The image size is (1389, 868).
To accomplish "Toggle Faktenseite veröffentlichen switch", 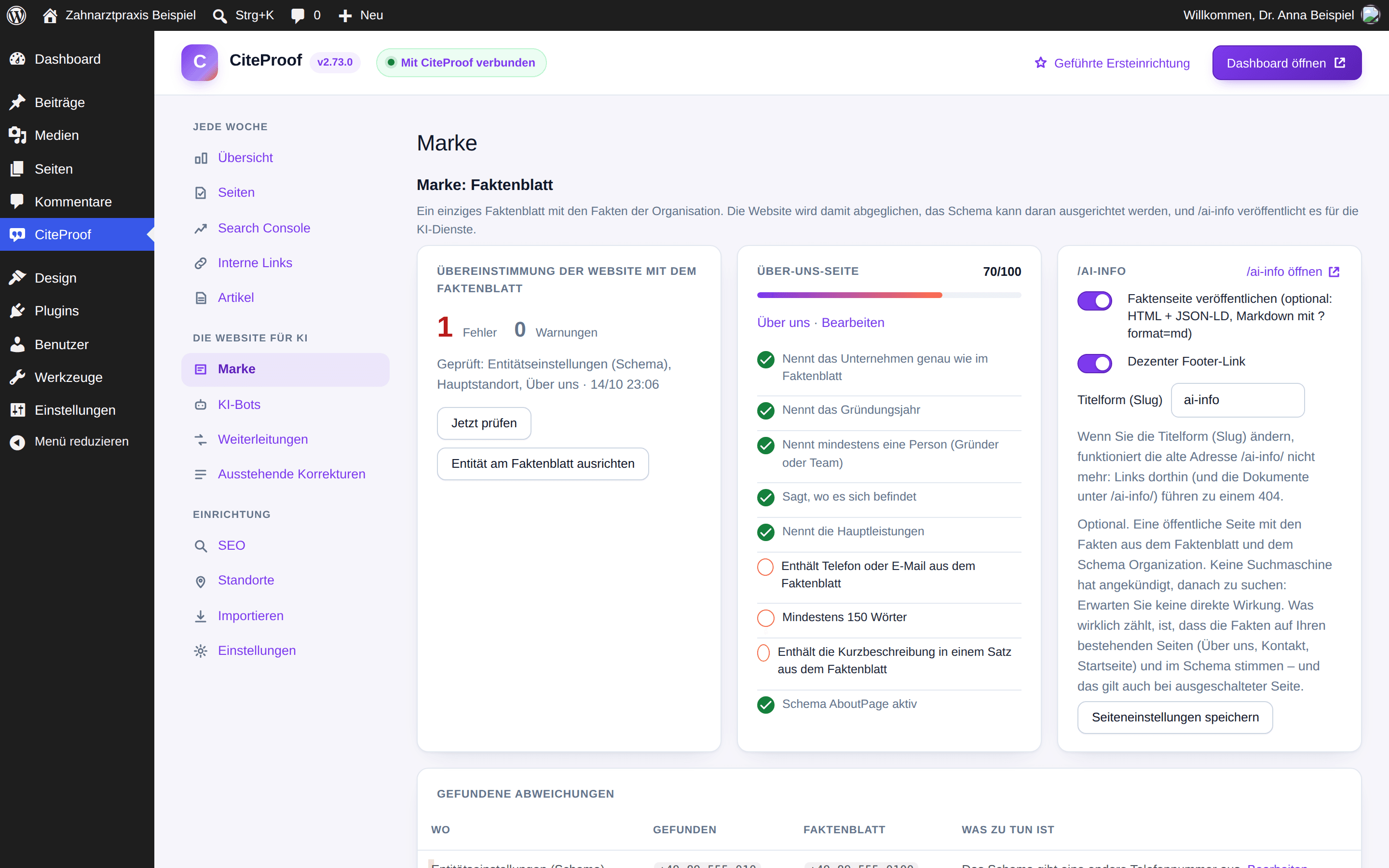I will (x=1094, y=301).
